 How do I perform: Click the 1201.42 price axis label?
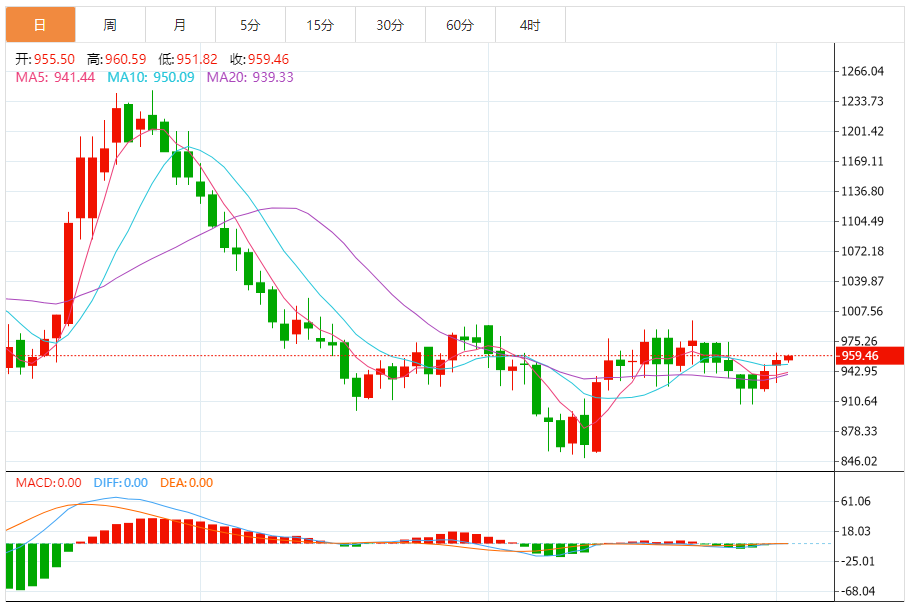click(862, 131)
